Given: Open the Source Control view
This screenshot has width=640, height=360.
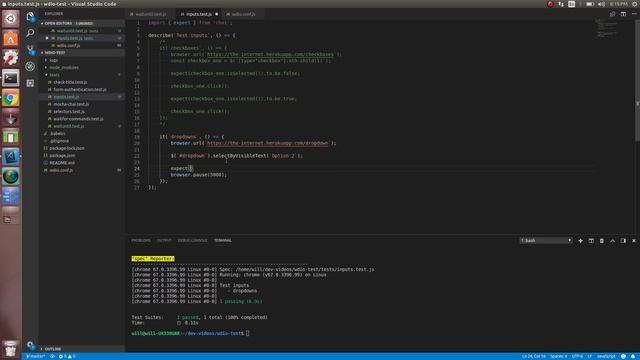Looking at the screenshot, I should click(30, 50).
